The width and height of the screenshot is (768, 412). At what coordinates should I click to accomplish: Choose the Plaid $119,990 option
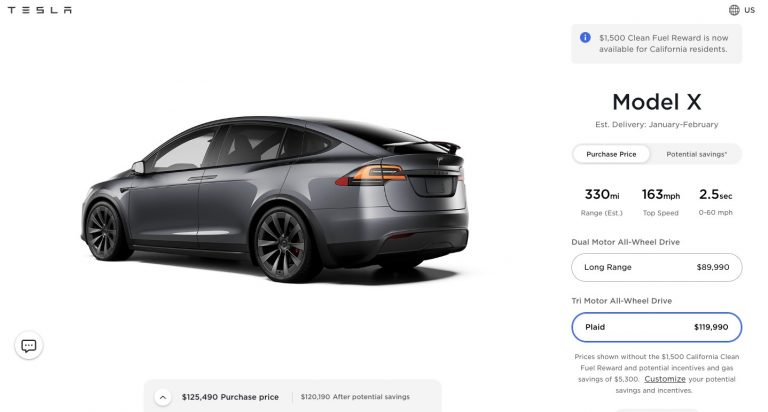click(656, 327)
